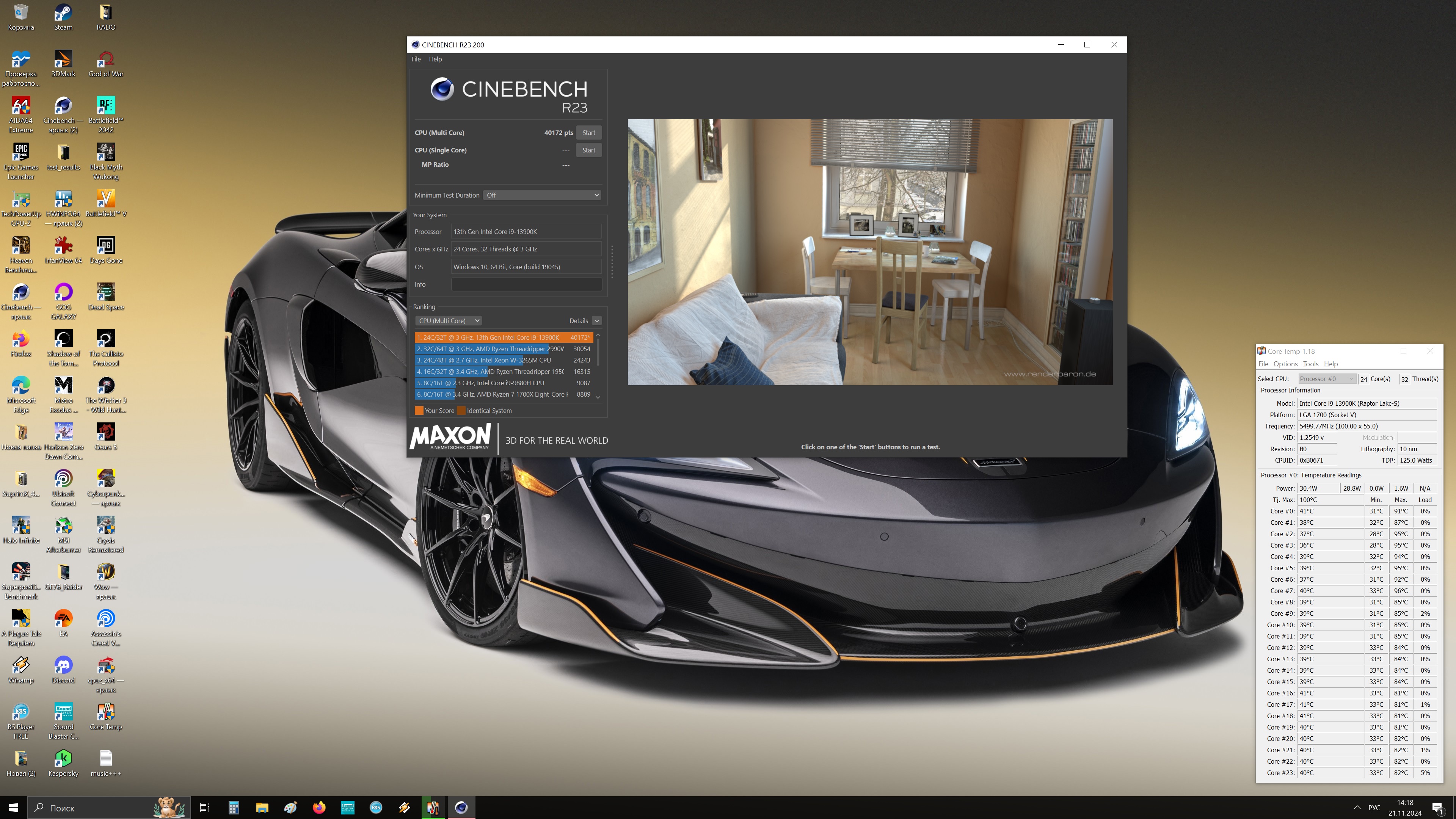1456x819 pixels.
Task: Open the Select CPU Processor #0 combo box
Action: [x=1326, y=379]
